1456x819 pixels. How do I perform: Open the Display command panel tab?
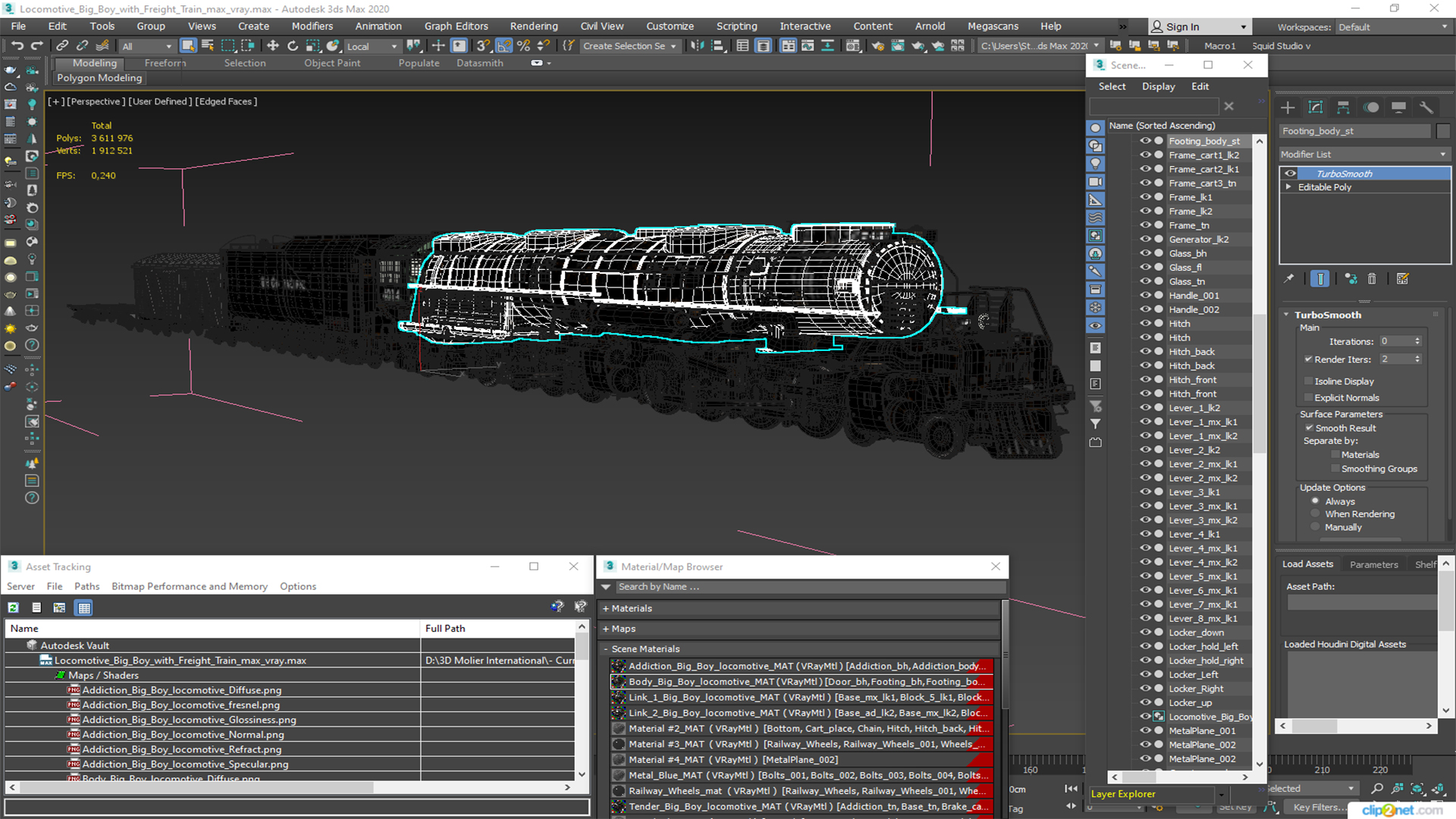coord(1399,107)
